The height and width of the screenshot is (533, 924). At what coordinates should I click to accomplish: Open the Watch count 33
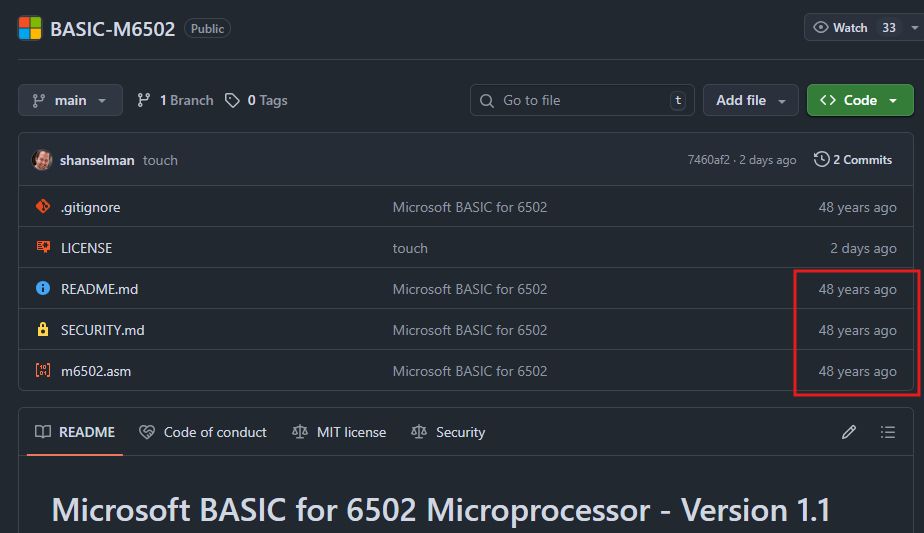(x=889, y=28)
